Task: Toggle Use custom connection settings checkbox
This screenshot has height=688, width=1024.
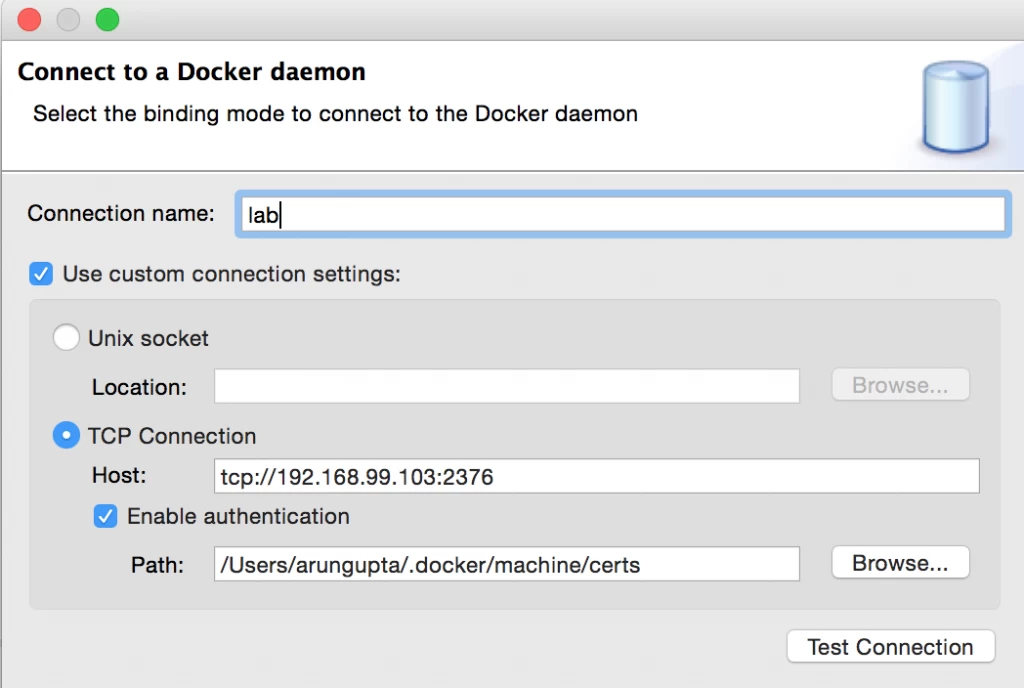Action: point(41,274)
